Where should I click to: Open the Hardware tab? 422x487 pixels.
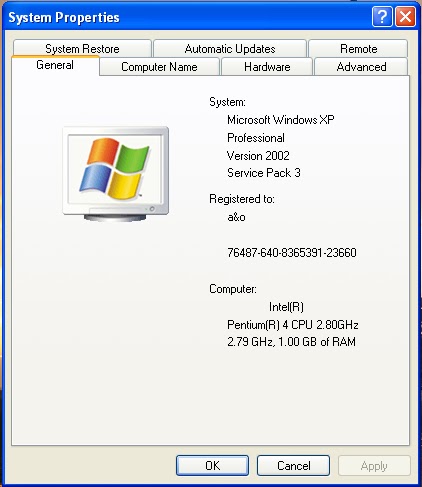click(267, 67)
